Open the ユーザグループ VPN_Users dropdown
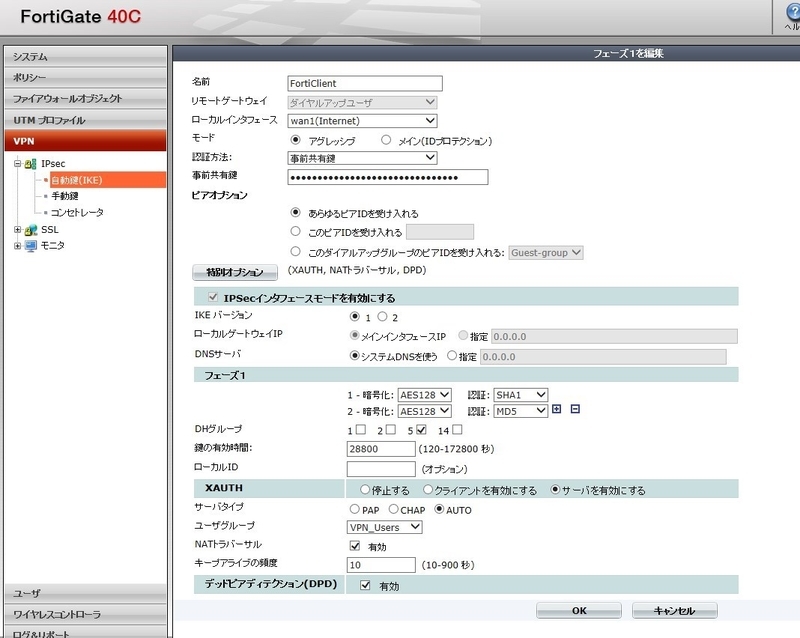 [385, 527]
